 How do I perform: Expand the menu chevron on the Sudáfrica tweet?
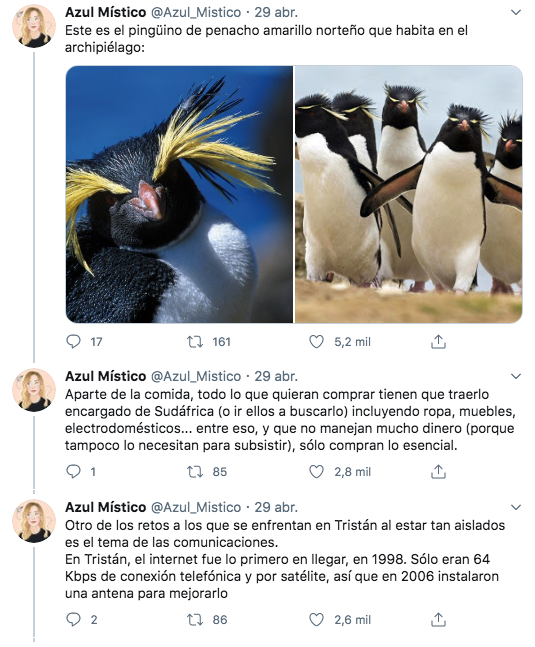[x=516, y=376]
